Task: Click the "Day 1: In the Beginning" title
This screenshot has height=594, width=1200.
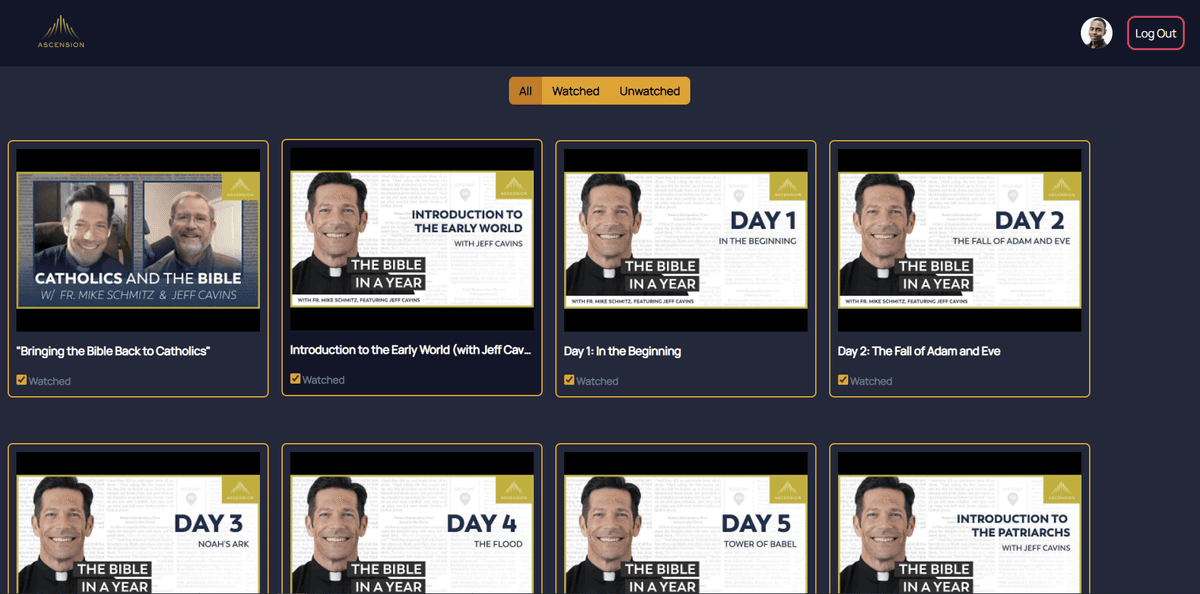Action: click(622, 351)
